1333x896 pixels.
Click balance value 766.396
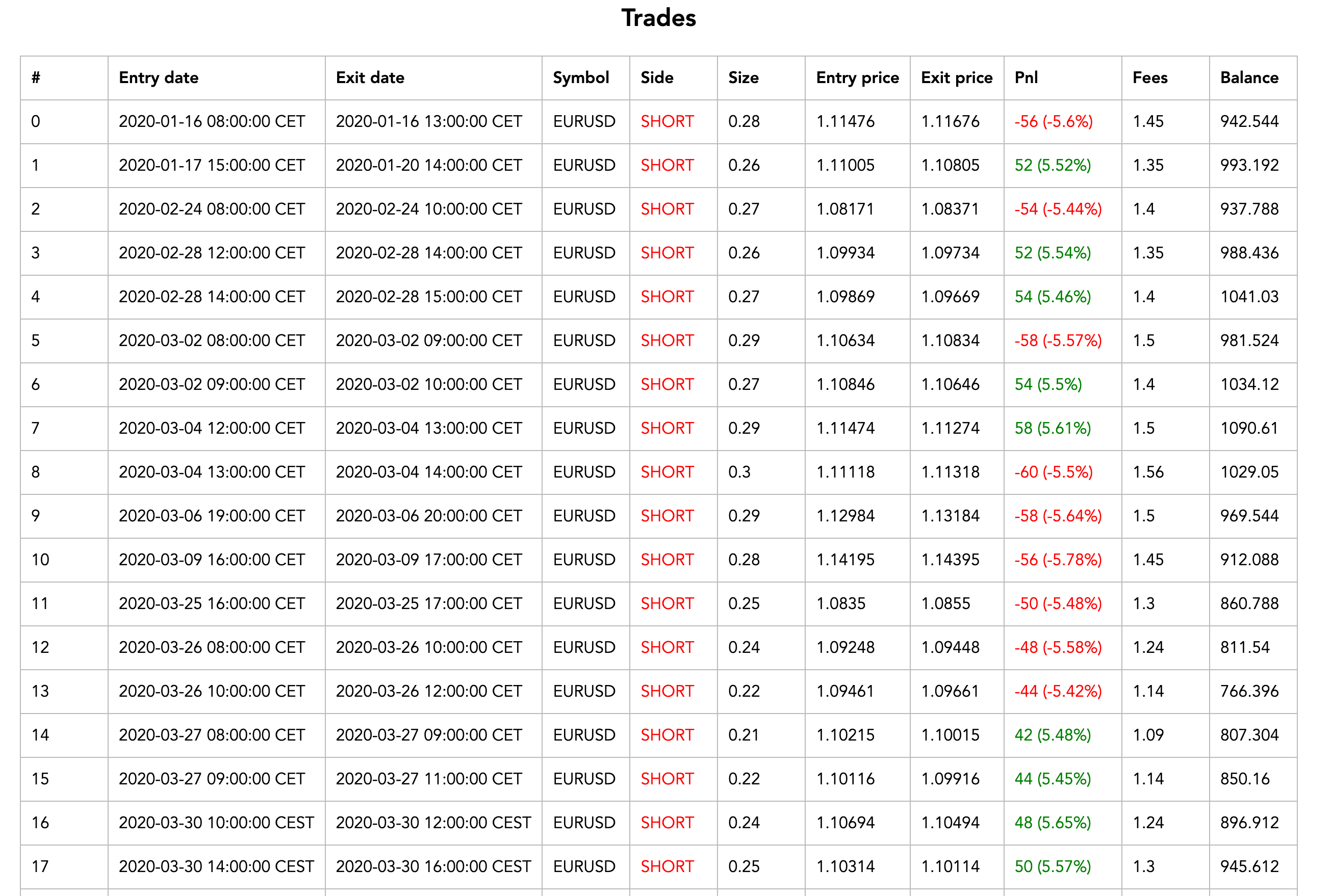(x=1249, y=692)
